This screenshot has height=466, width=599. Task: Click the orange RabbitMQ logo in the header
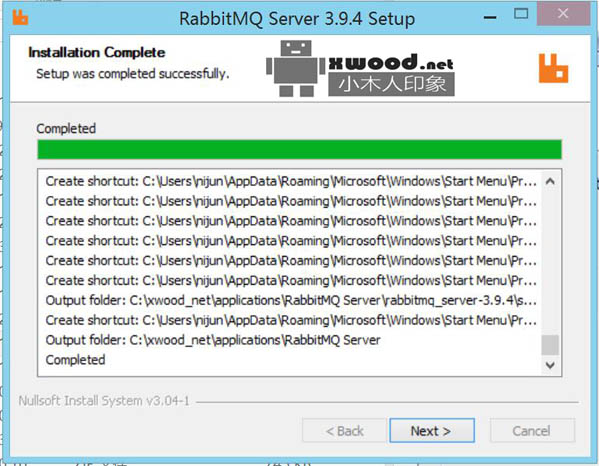coord(553,68)
